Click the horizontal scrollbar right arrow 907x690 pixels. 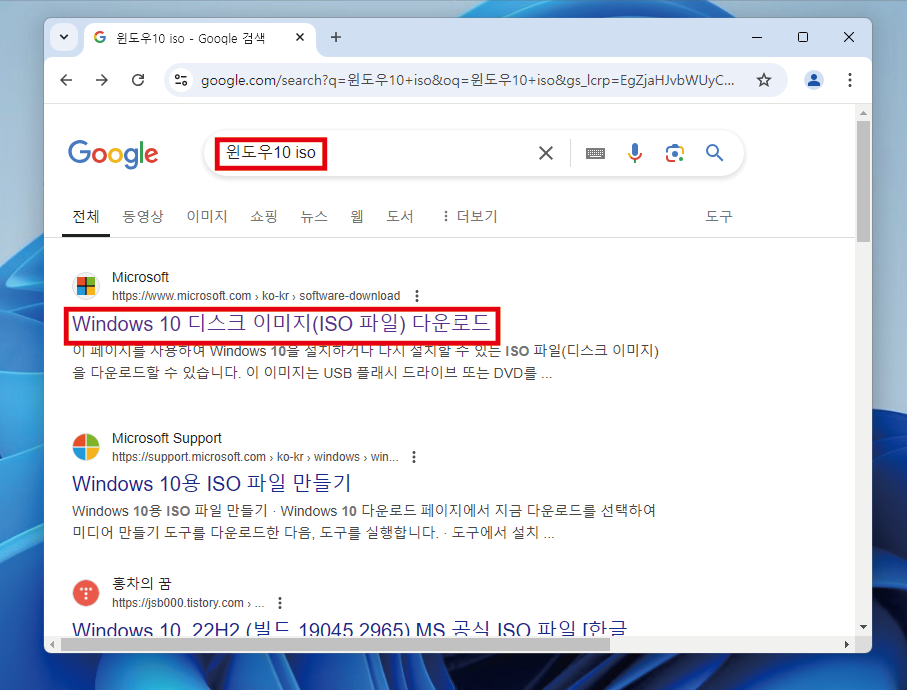pyautogui.click(x=847, y=644)
